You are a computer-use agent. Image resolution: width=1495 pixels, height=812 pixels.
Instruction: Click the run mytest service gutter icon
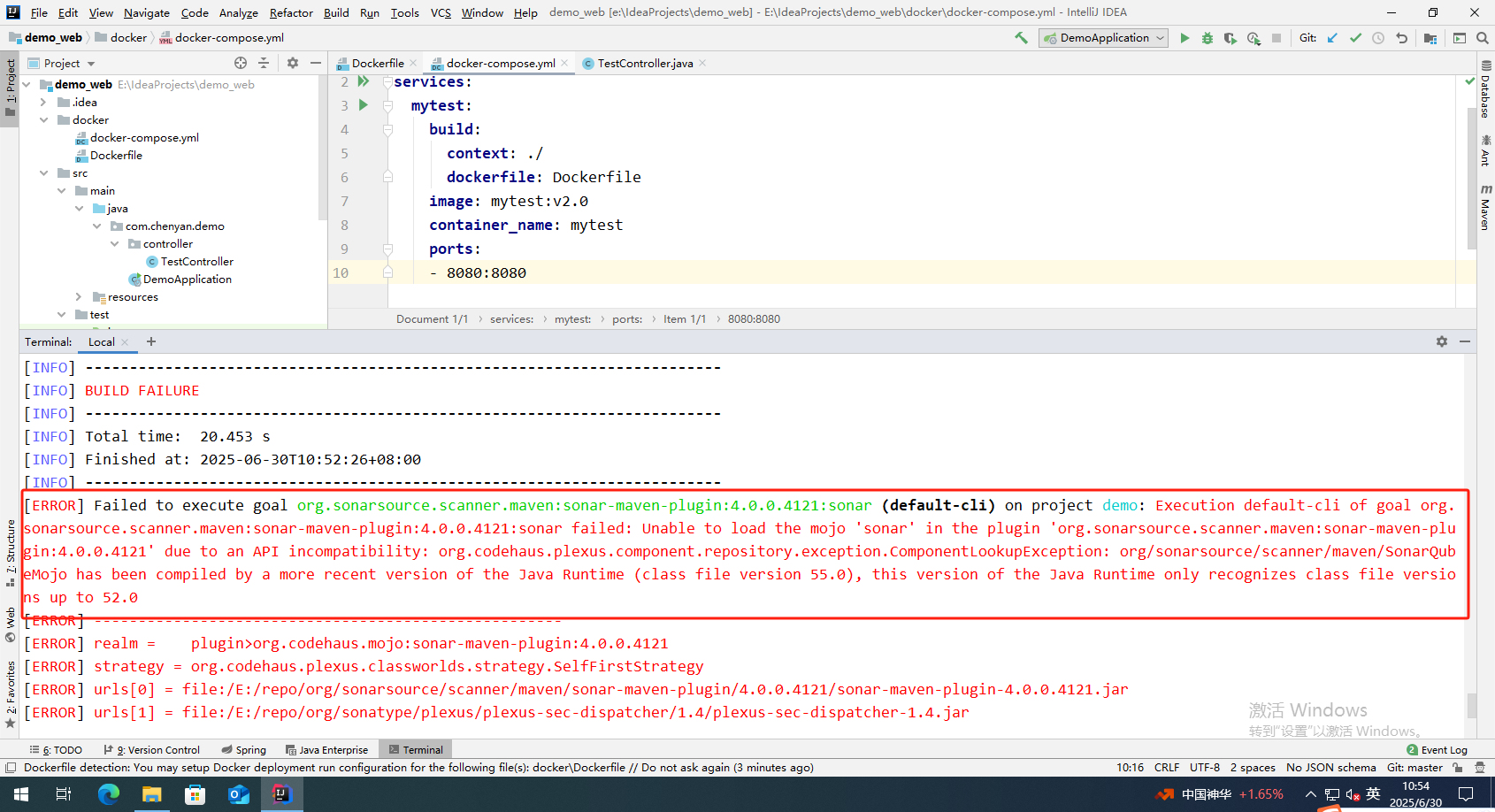pyautogui.click(x=364, y=105)
